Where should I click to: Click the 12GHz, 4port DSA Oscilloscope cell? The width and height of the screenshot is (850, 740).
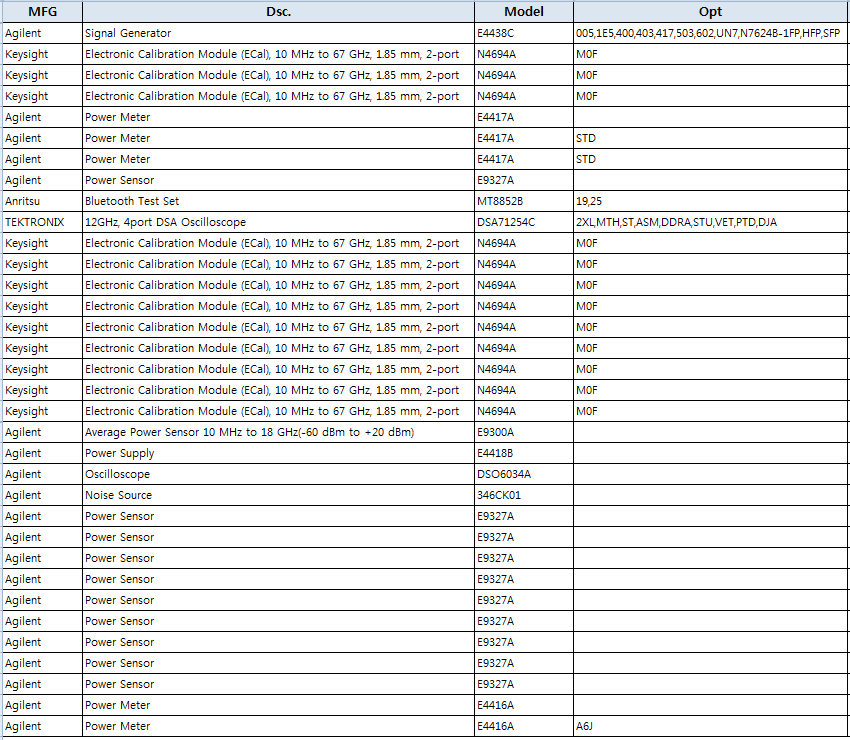[x=278, y=222]
